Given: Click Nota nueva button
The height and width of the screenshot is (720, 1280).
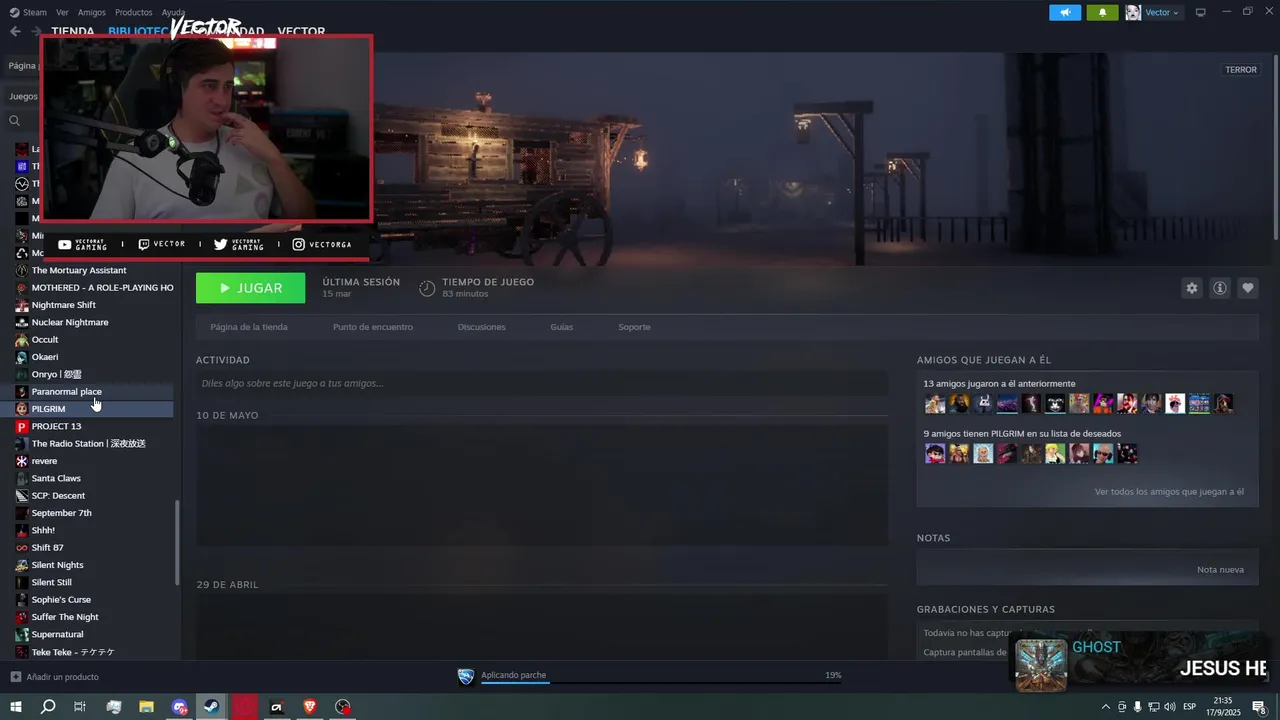Looking at the screenshot, I should pos(1220,569).
